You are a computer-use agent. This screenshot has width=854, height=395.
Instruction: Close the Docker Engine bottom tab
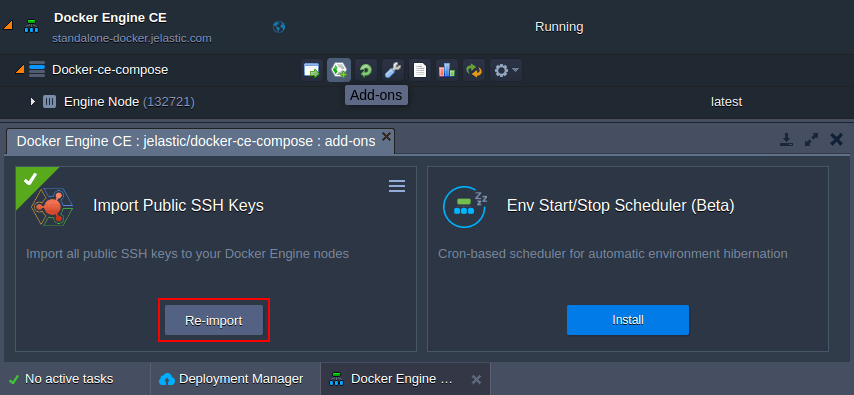[476, 379]
